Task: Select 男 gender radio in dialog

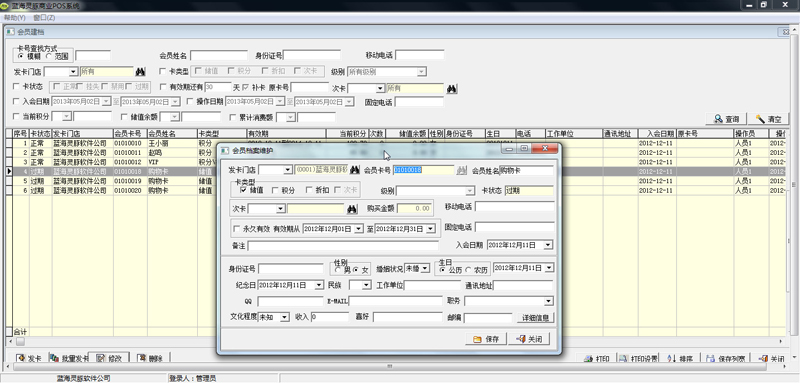Action: [339, 270]
